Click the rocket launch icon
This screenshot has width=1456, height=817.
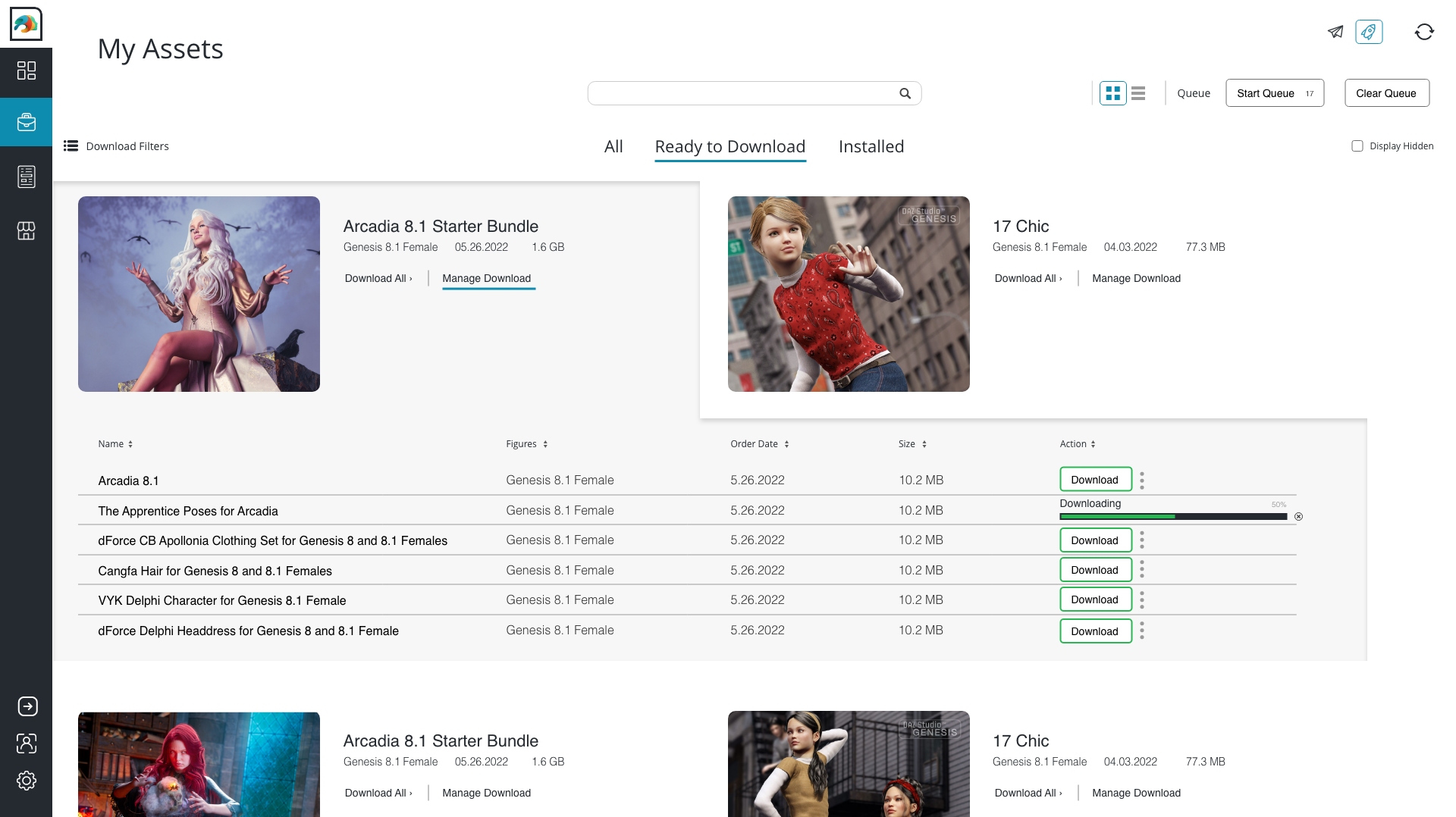click(1369, 31)
